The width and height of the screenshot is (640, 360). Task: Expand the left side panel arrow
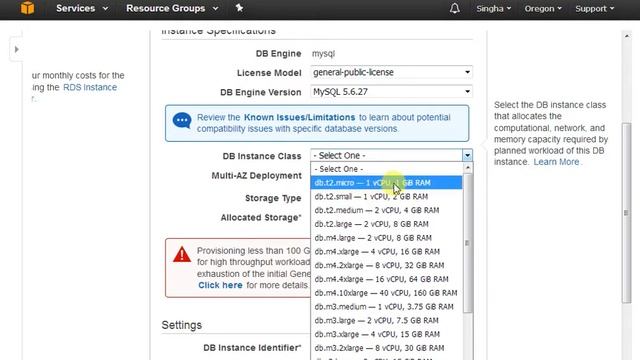click(x=16, y=49)
